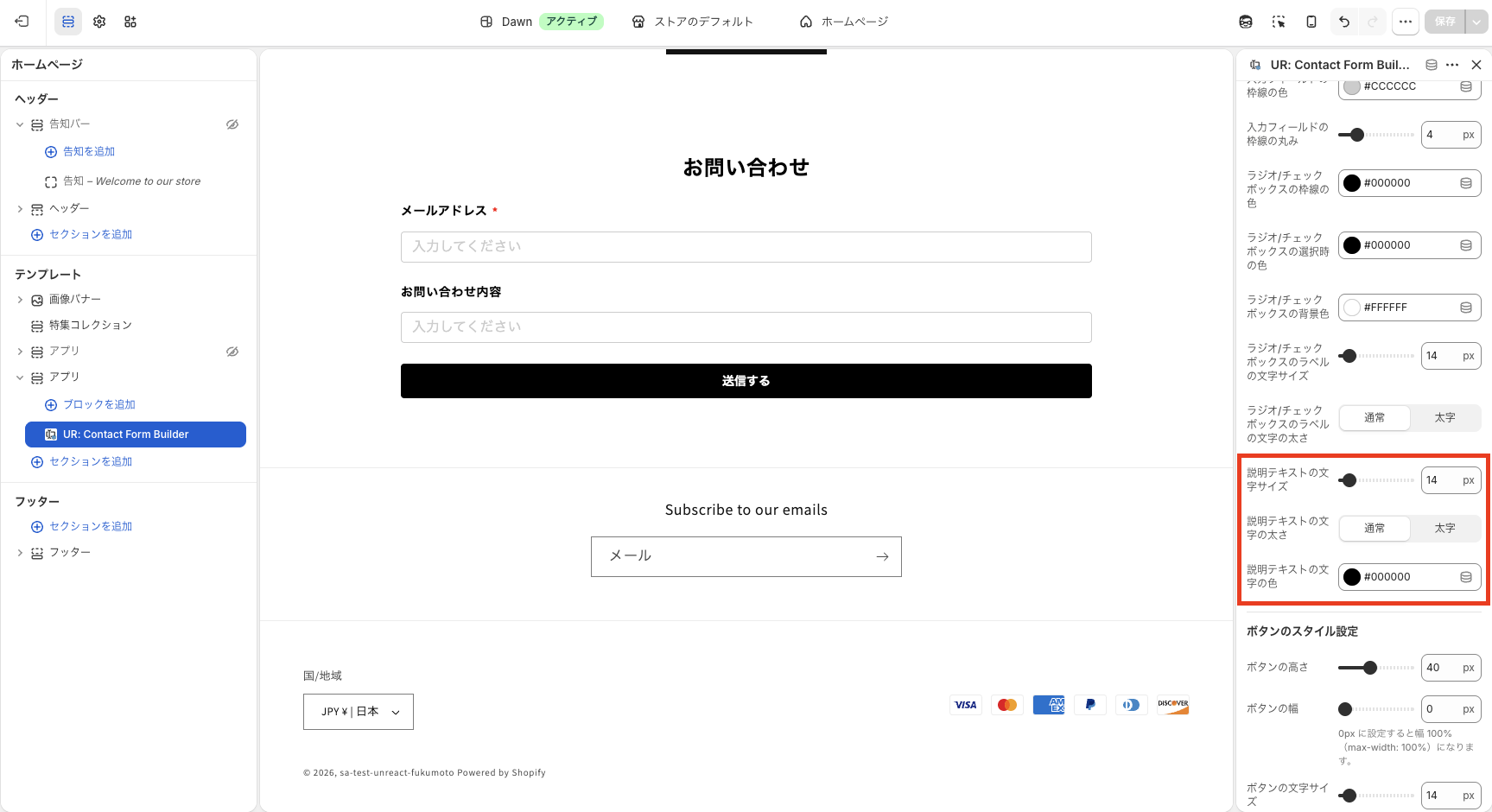Set ラジオ/チェックボックス label weight to 通常
This screenshot has height=812, width=1492.
click(x=1375, y=418)
